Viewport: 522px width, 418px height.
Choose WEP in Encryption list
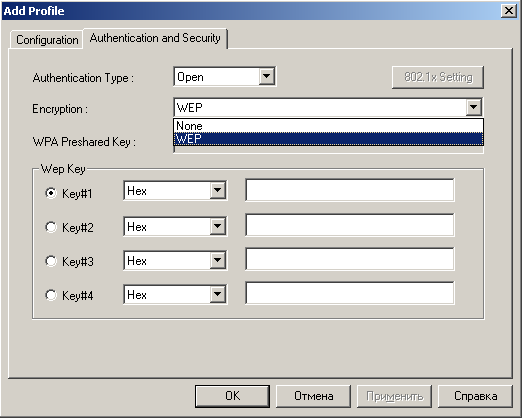pyautogui.click(x=328, y=139)
